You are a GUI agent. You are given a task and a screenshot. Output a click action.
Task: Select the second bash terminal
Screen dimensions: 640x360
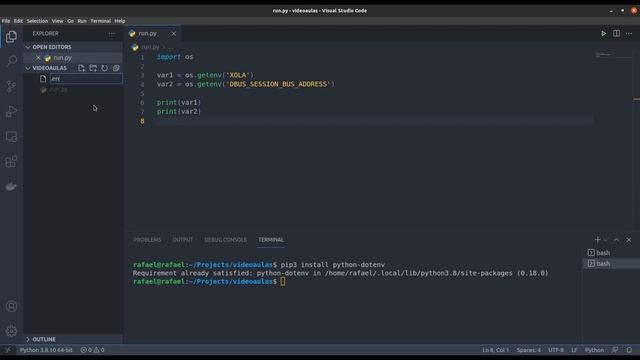[x=611, y=264]
